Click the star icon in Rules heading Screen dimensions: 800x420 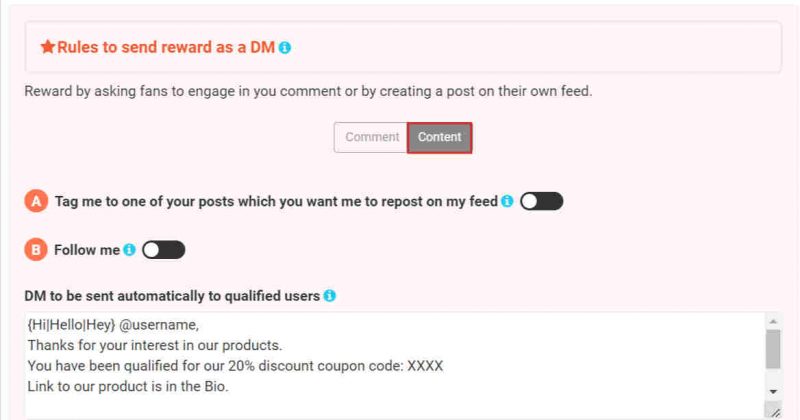click(x=48, y=47)
